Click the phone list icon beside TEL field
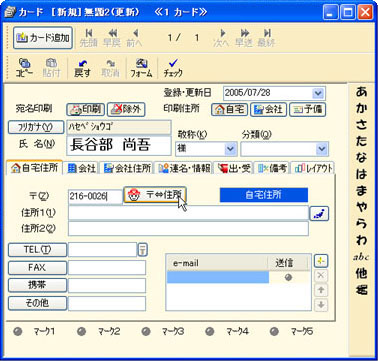 pos(143,249)
